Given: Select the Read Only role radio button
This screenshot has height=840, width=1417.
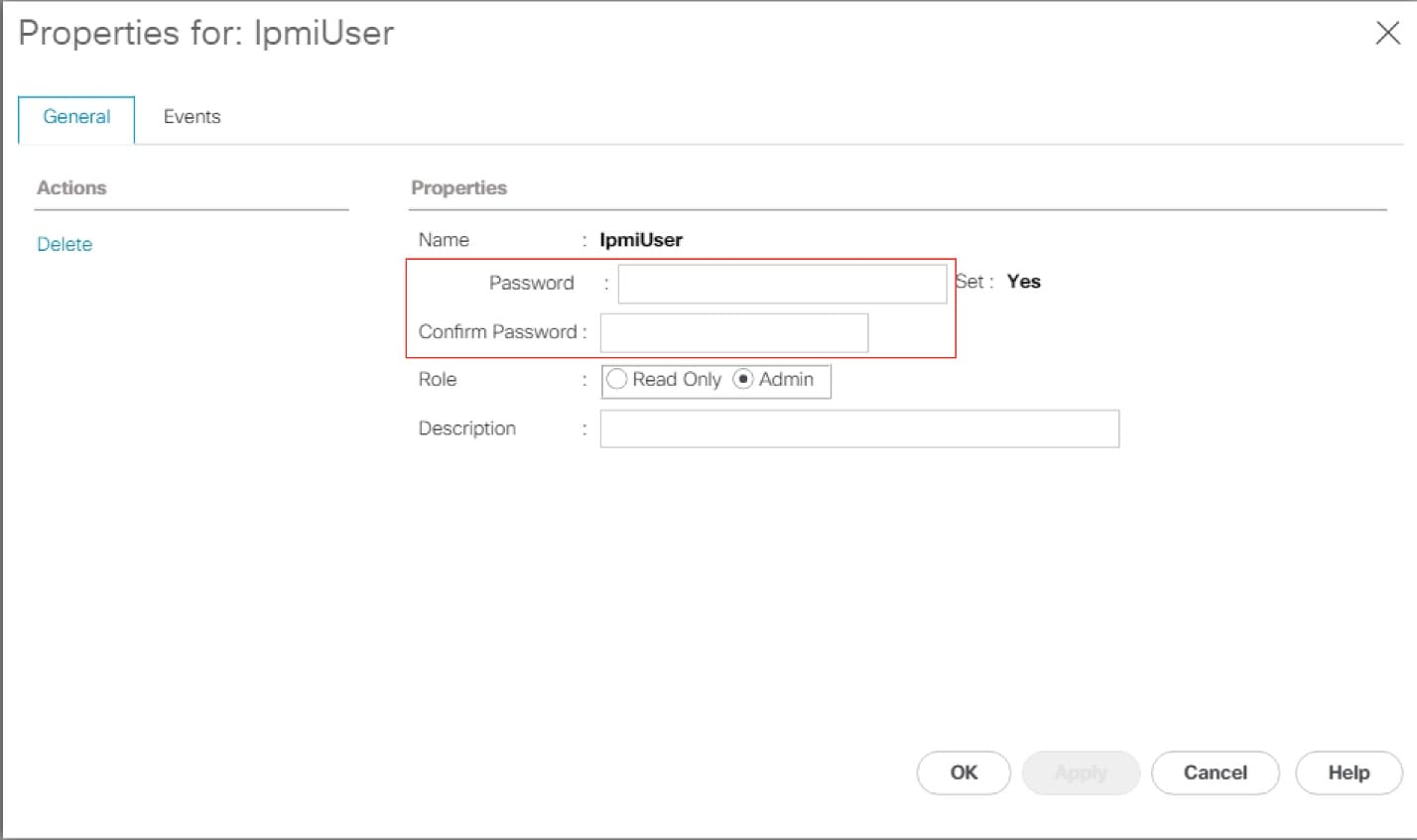Looking at the screenshot, I should [617, 380].
